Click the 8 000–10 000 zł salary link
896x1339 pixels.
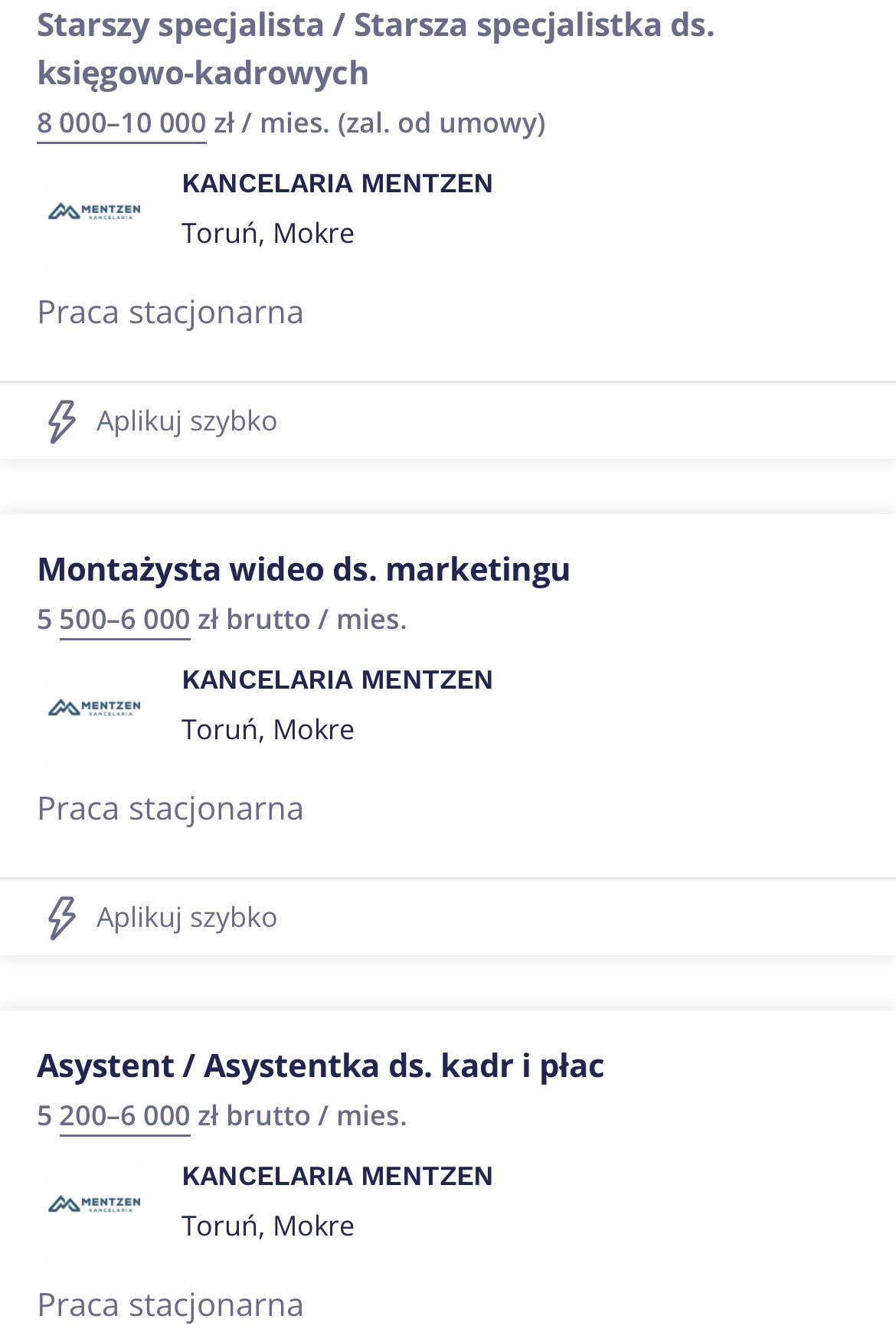(x=122, y=123)
